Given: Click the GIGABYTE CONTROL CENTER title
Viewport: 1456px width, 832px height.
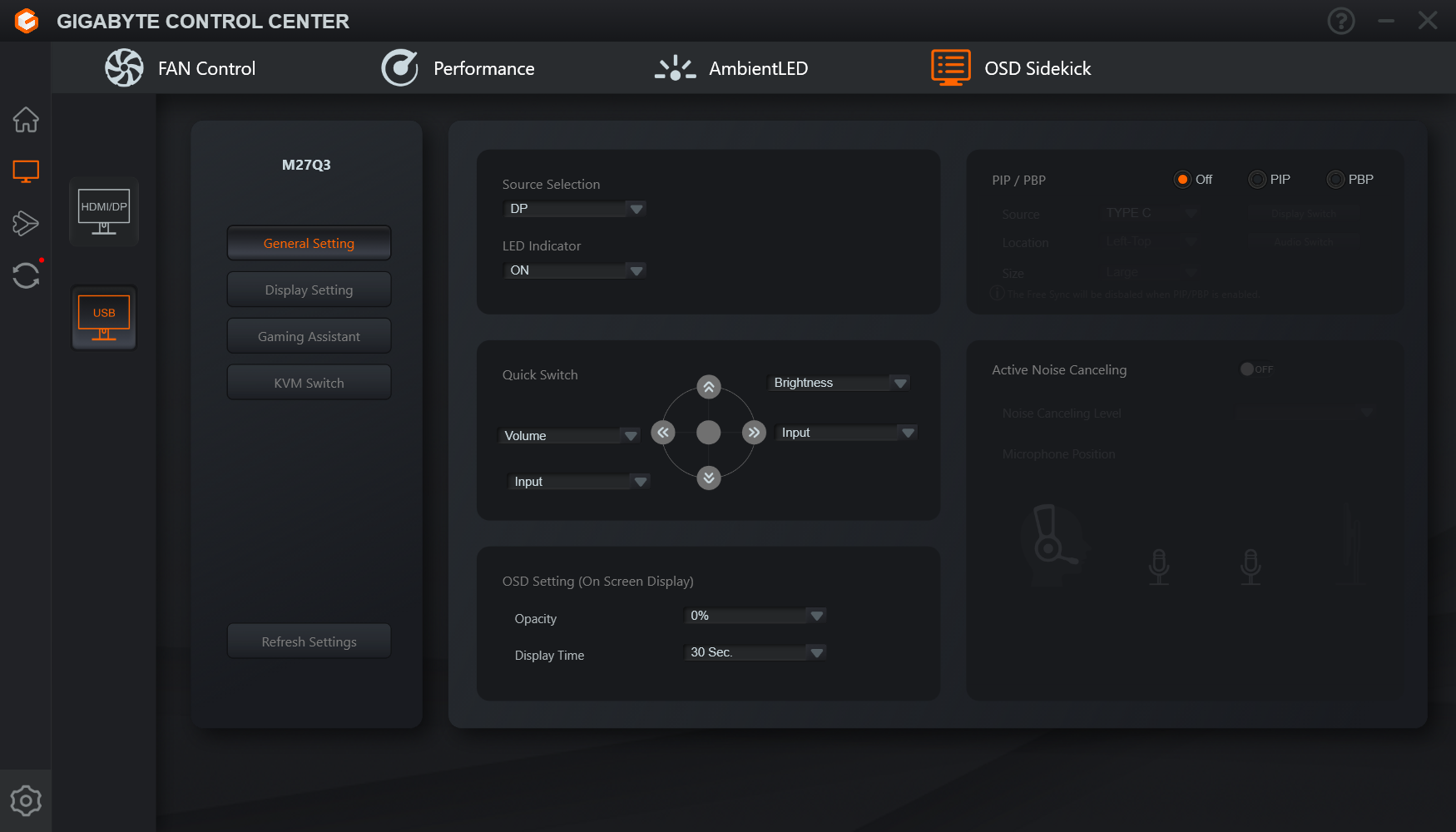Looking at the screenshot, I should (x=203, y=22).
